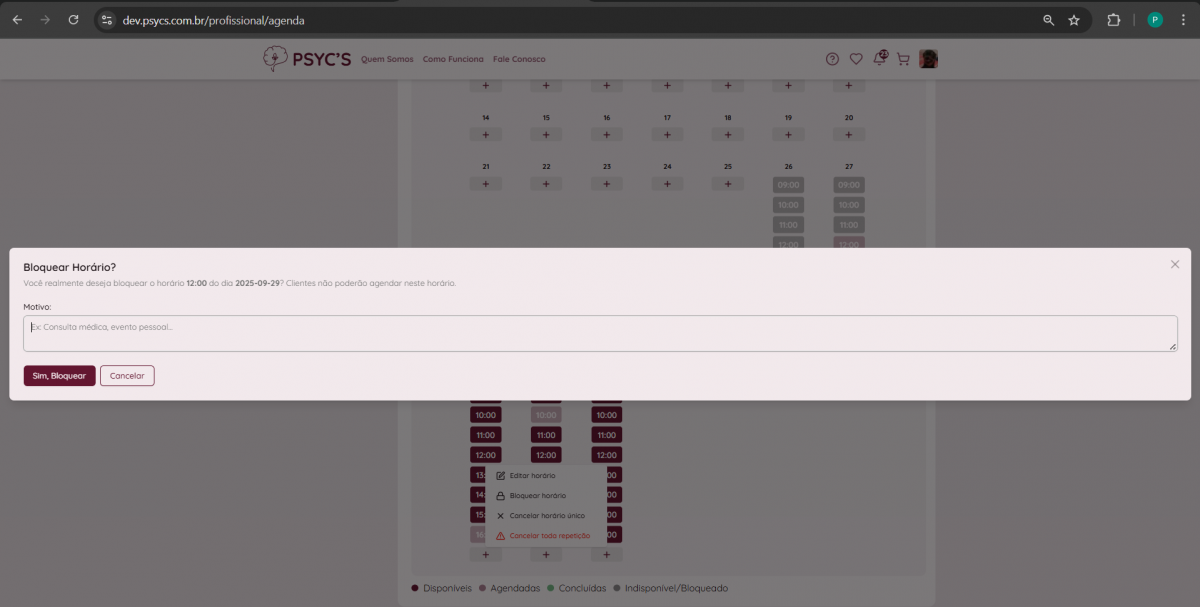Image resolution: width=1200 pixels, height=607 pixels.
Task: Open the Fale Conosco link
Action: (x=519, y=59)
